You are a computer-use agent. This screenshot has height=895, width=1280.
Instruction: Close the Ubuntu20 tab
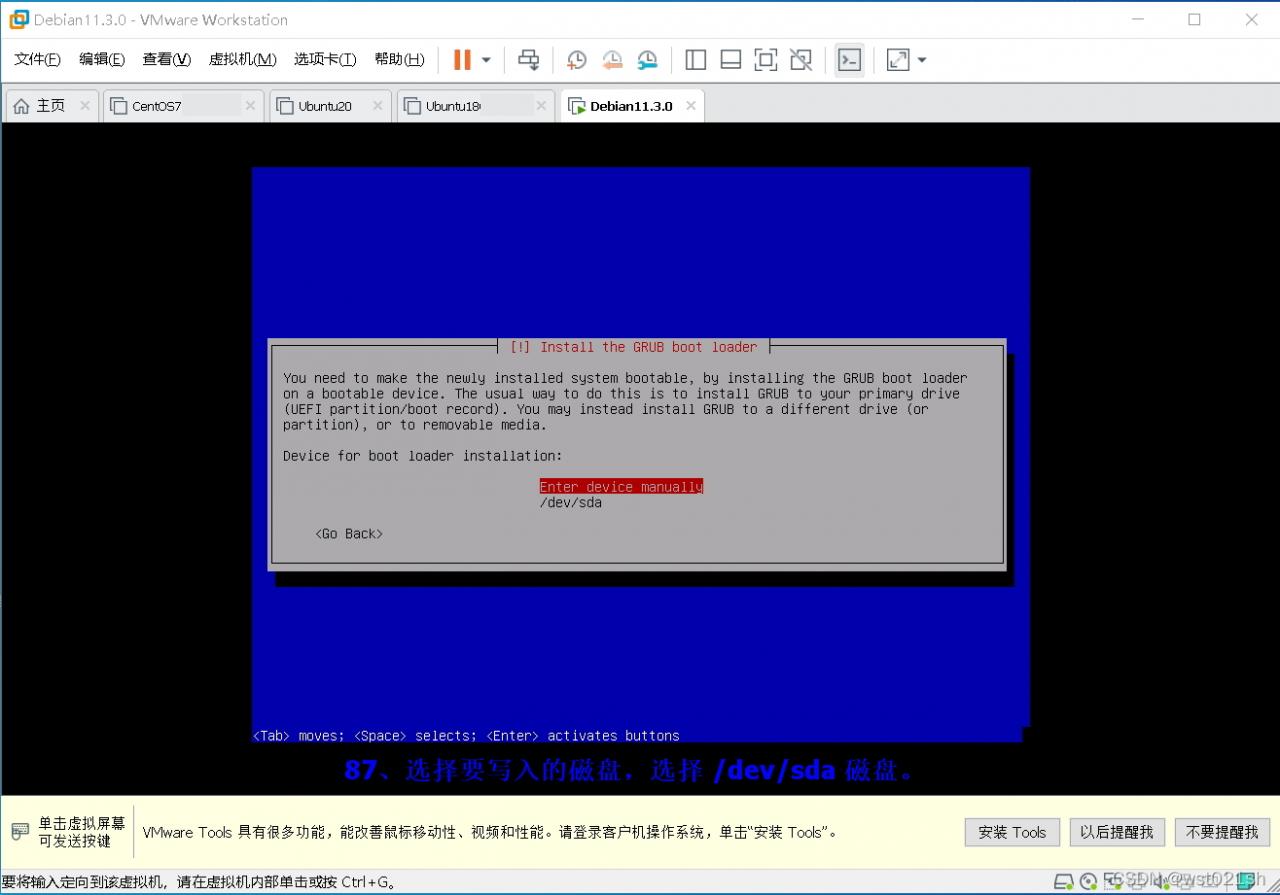(377, 105)
